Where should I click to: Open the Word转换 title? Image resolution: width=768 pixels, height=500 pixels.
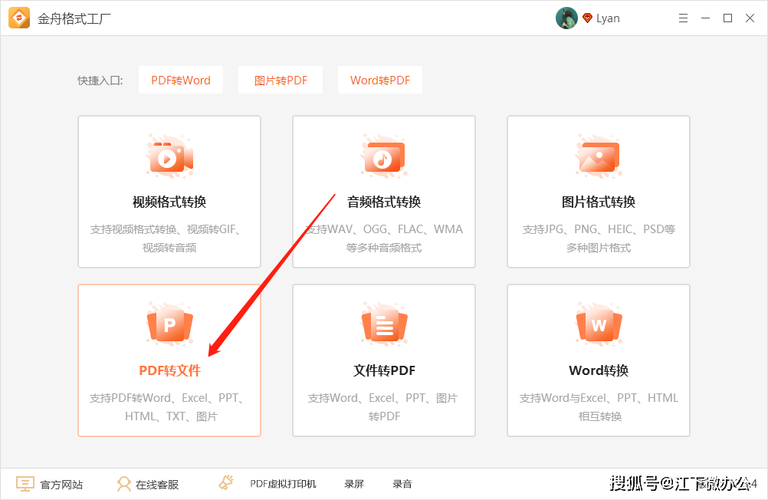599,370
